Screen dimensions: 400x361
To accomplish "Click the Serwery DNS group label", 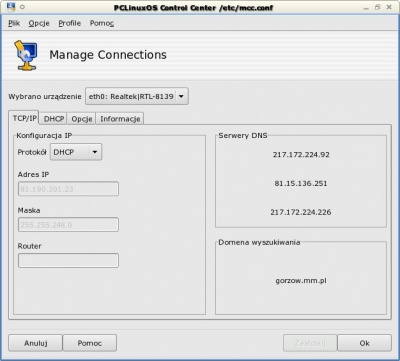I will pyautogui.click(x=243, y=136).
